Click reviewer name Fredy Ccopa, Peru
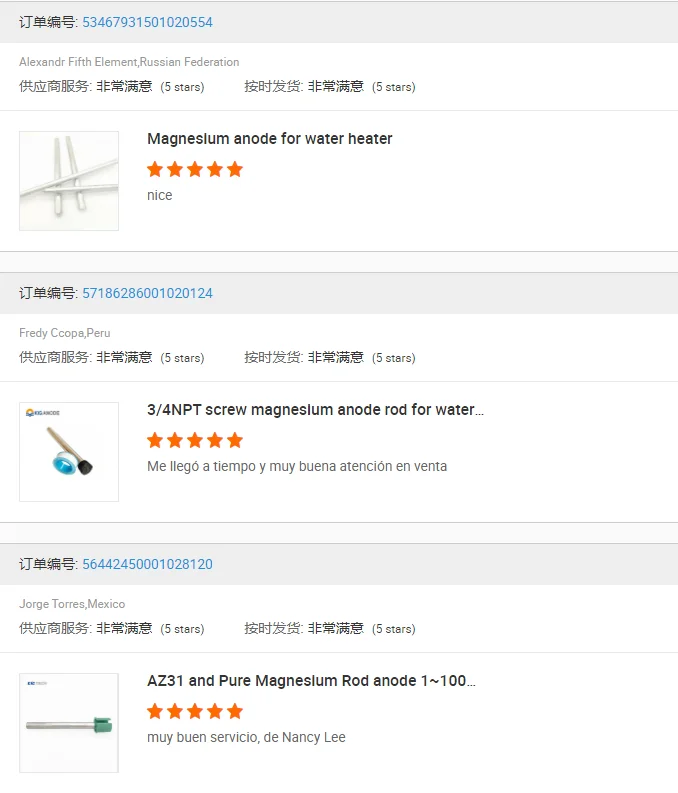The height and width of the screenshot is (793, 678). pos(65,333)
